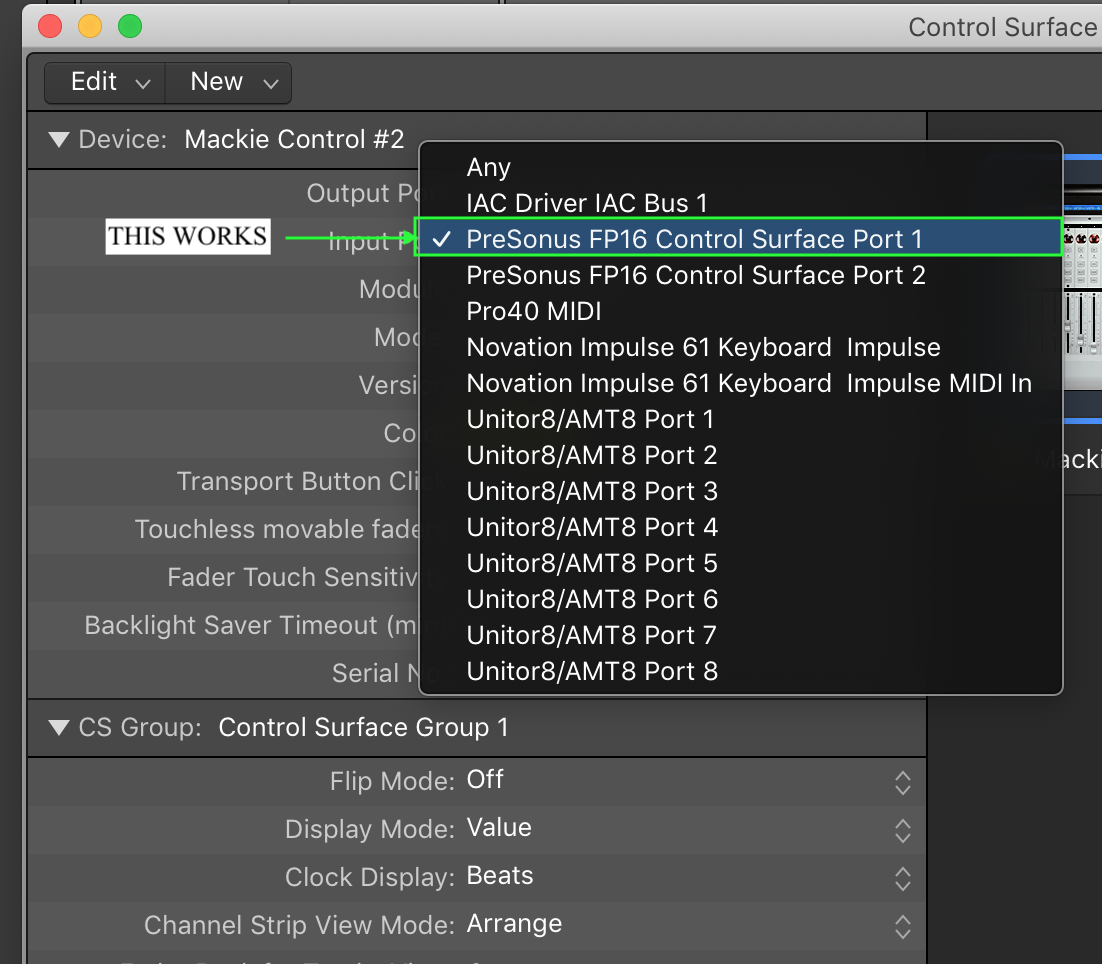Choose Unitor8/AMT8 Port 4

point(740,527)
